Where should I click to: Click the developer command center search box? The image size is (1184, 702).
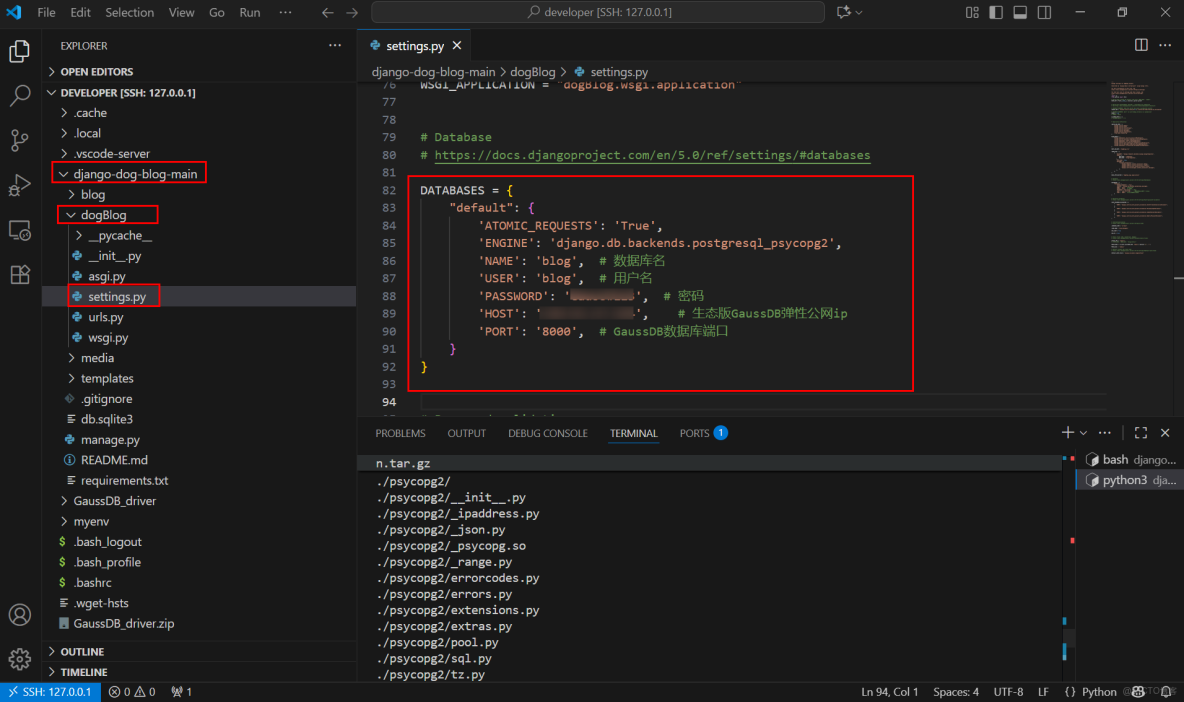coord(598,12)
